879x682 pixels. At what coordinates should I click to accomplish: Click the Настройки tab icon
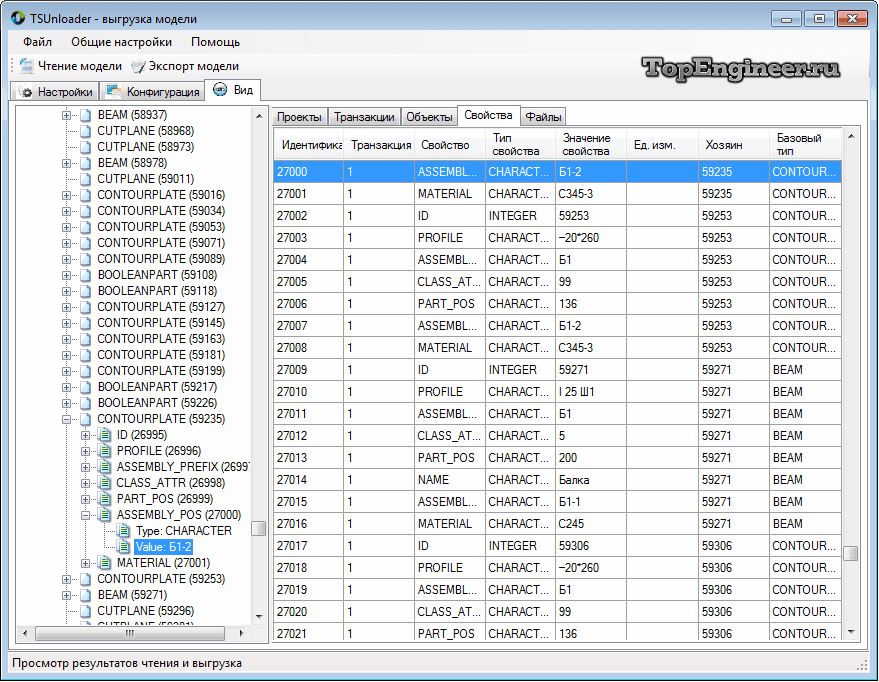[x=26, y=92]
